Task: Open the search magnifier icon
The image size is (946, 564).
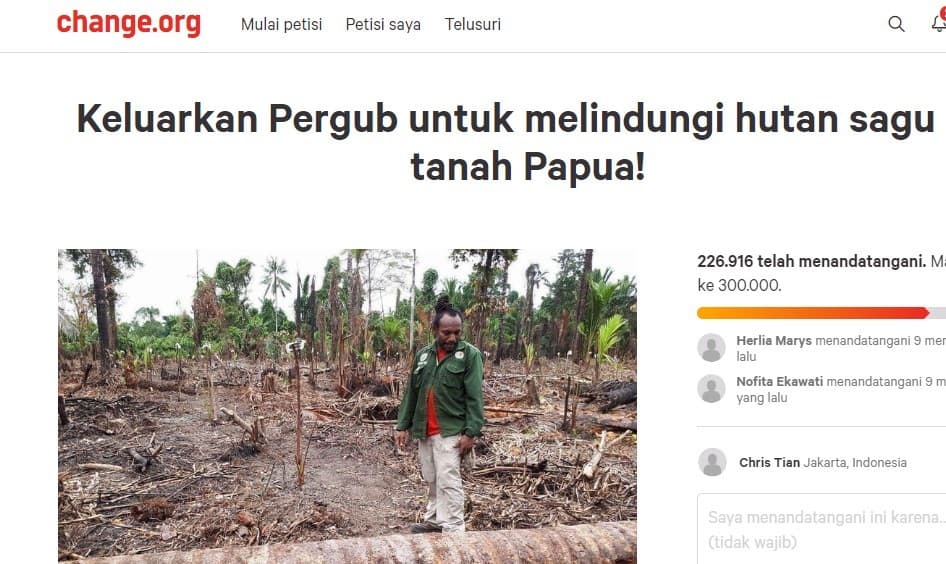Action: point(897,24)
